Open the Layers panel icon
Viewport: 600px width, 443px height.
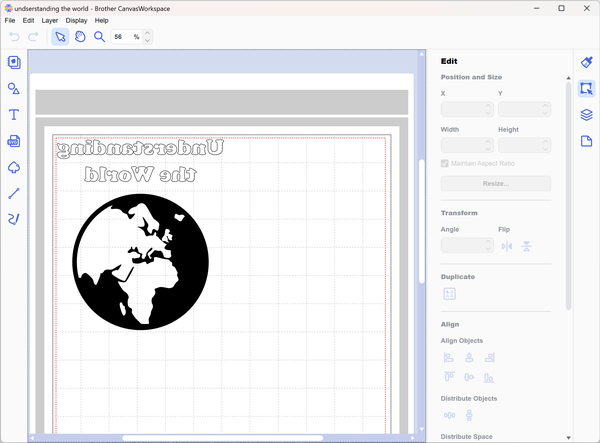[587, 115]
